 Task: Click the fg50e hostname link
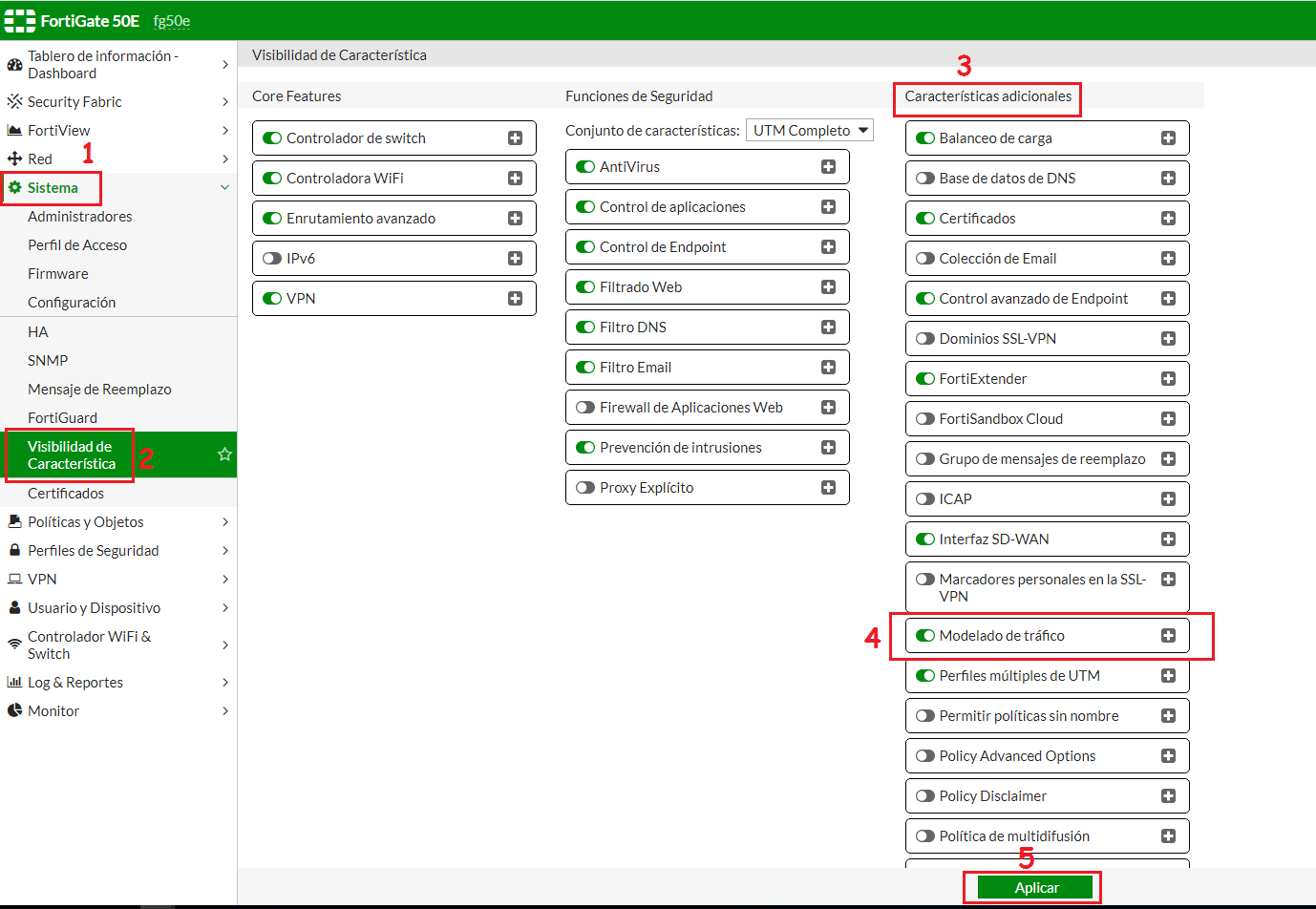click(x=172, y=21)
